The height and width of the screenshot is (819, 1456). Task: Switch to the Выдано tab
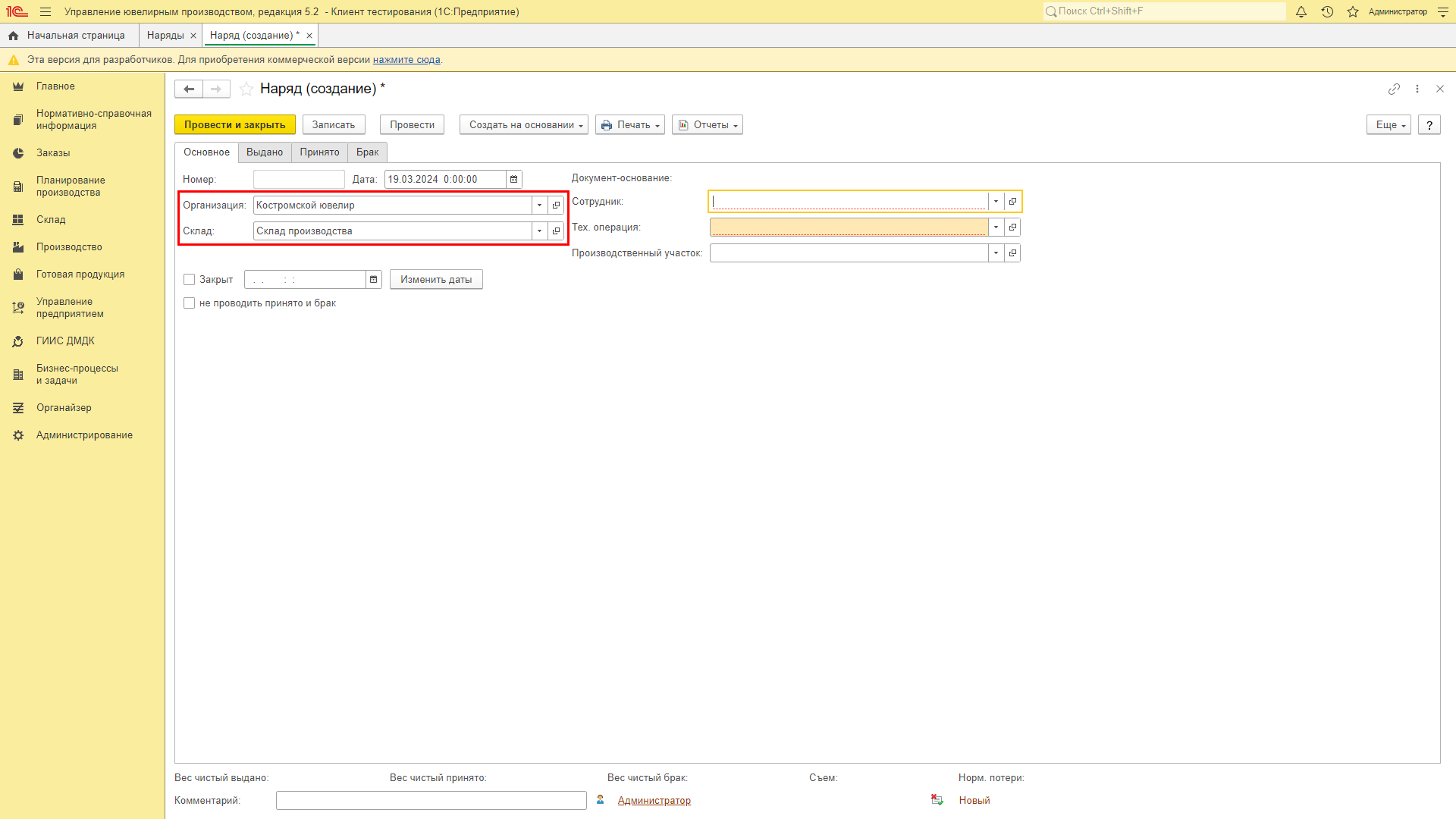pyautogui.click(x=265, y=152)
